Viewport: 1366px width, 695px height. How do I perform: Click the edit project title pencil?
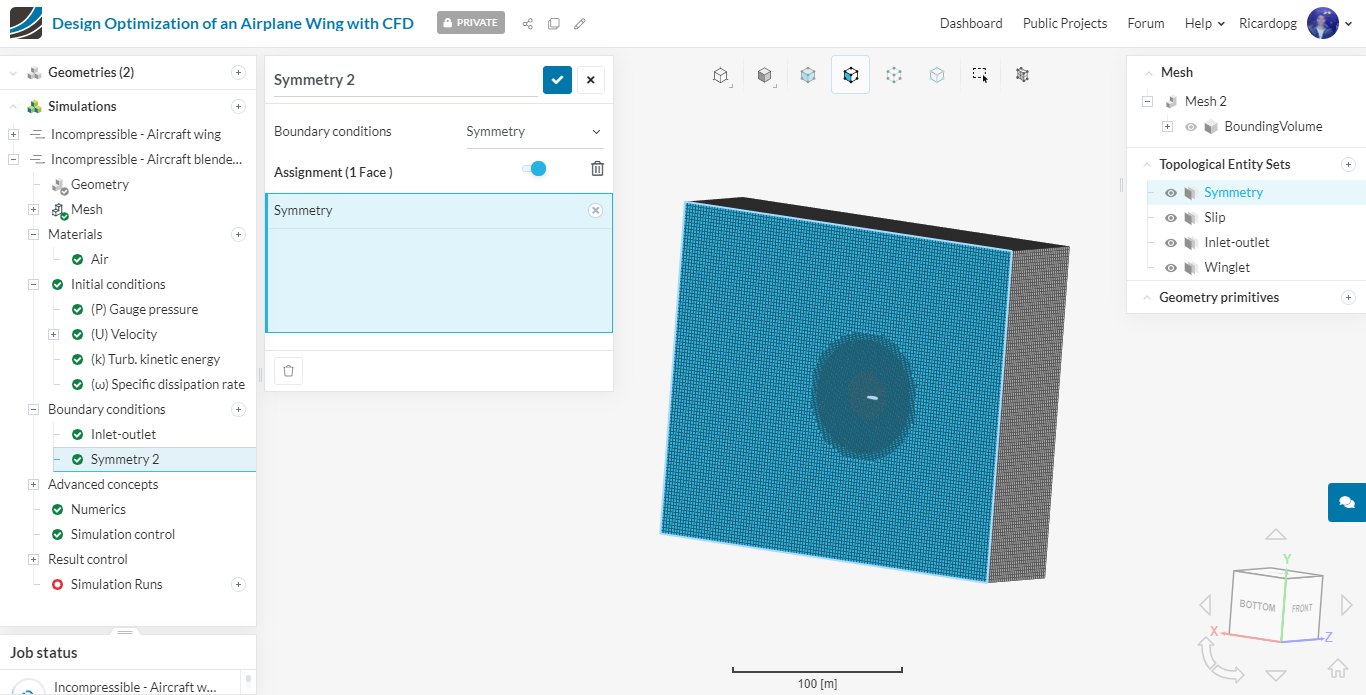tap(580, 23)
